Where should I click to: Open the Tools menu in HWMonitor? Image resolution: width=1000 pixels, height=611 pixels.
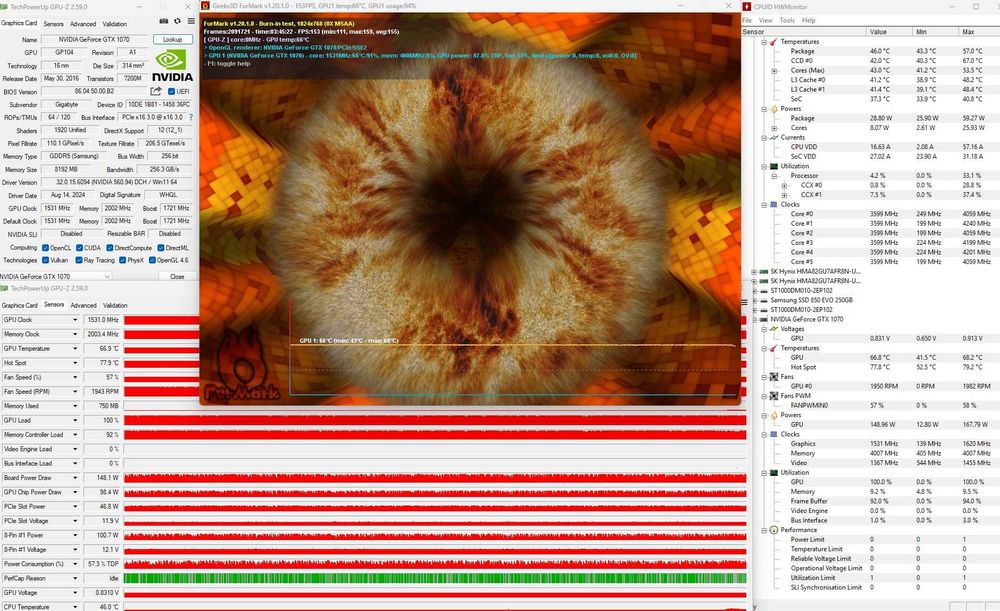(787, 20)
